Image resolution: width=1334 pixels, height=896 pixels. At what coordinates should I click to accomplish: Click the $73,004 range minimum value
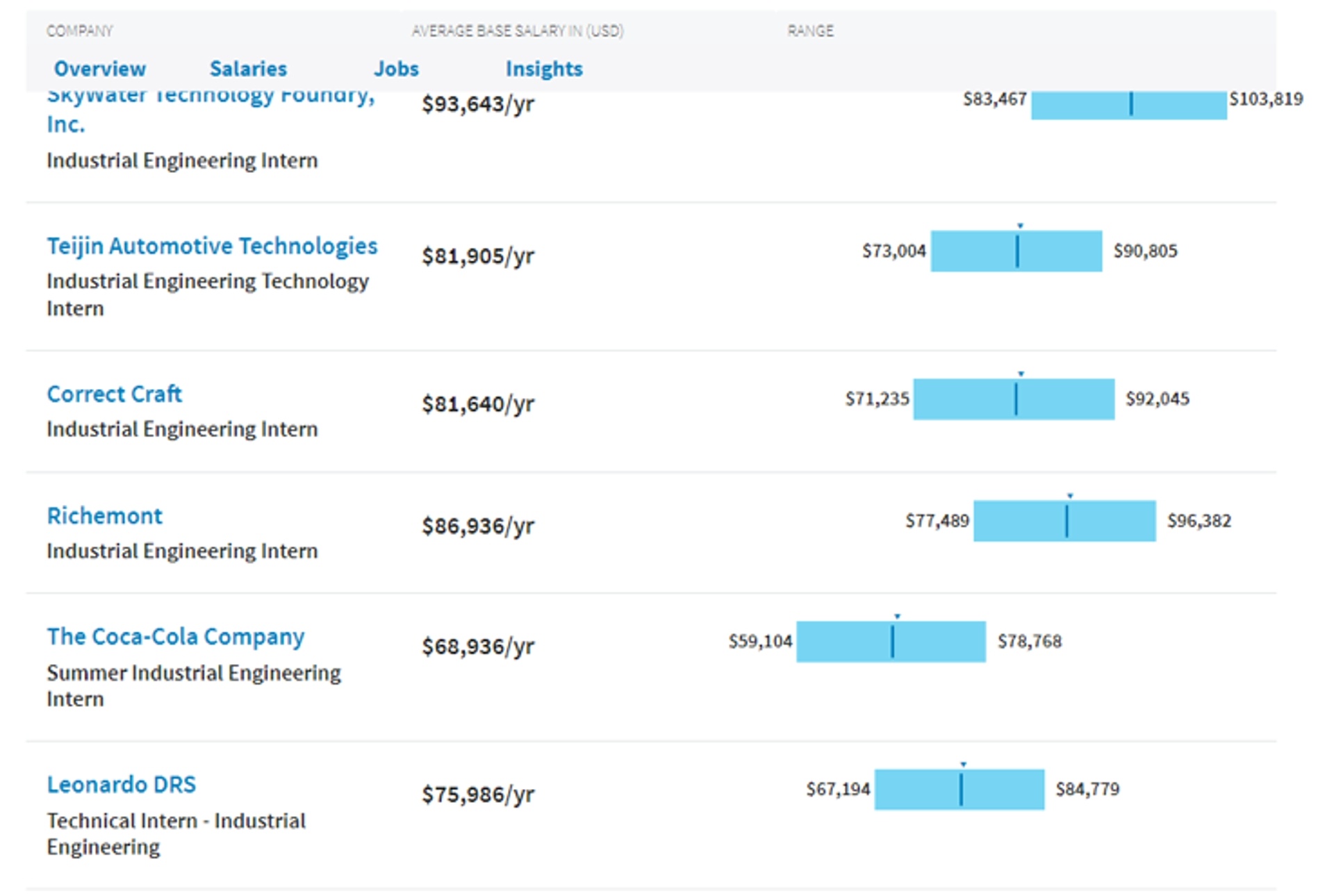(x=894, y=251)
